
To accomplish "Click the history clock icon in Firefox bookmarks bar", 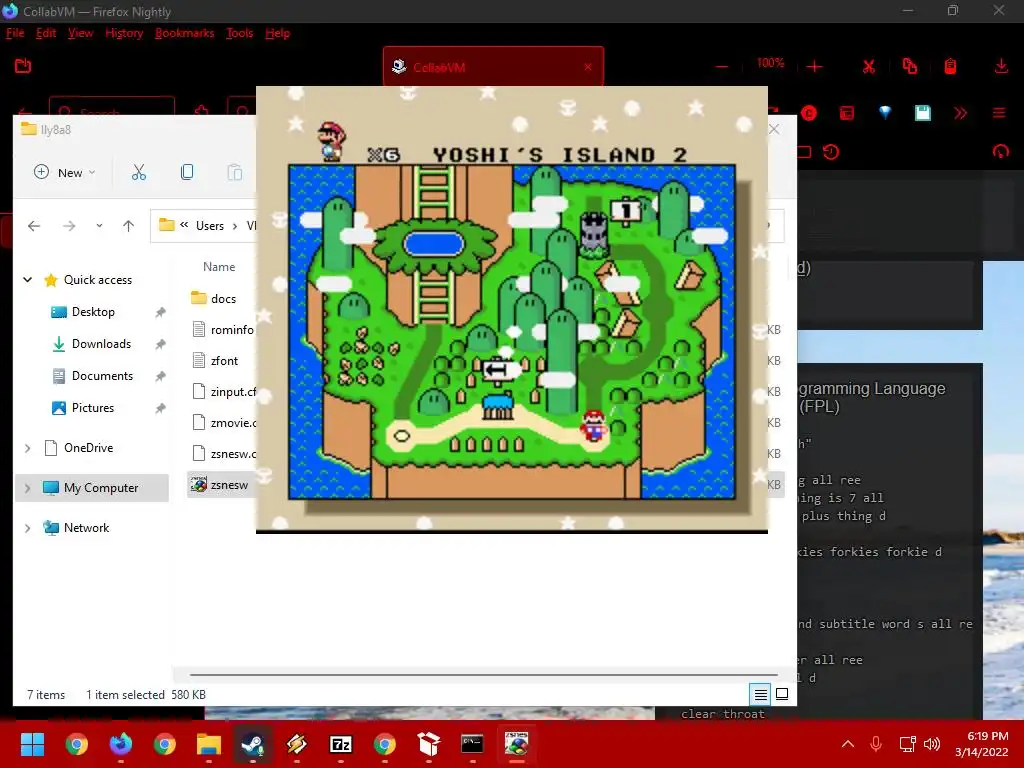I will coord(831,152).
